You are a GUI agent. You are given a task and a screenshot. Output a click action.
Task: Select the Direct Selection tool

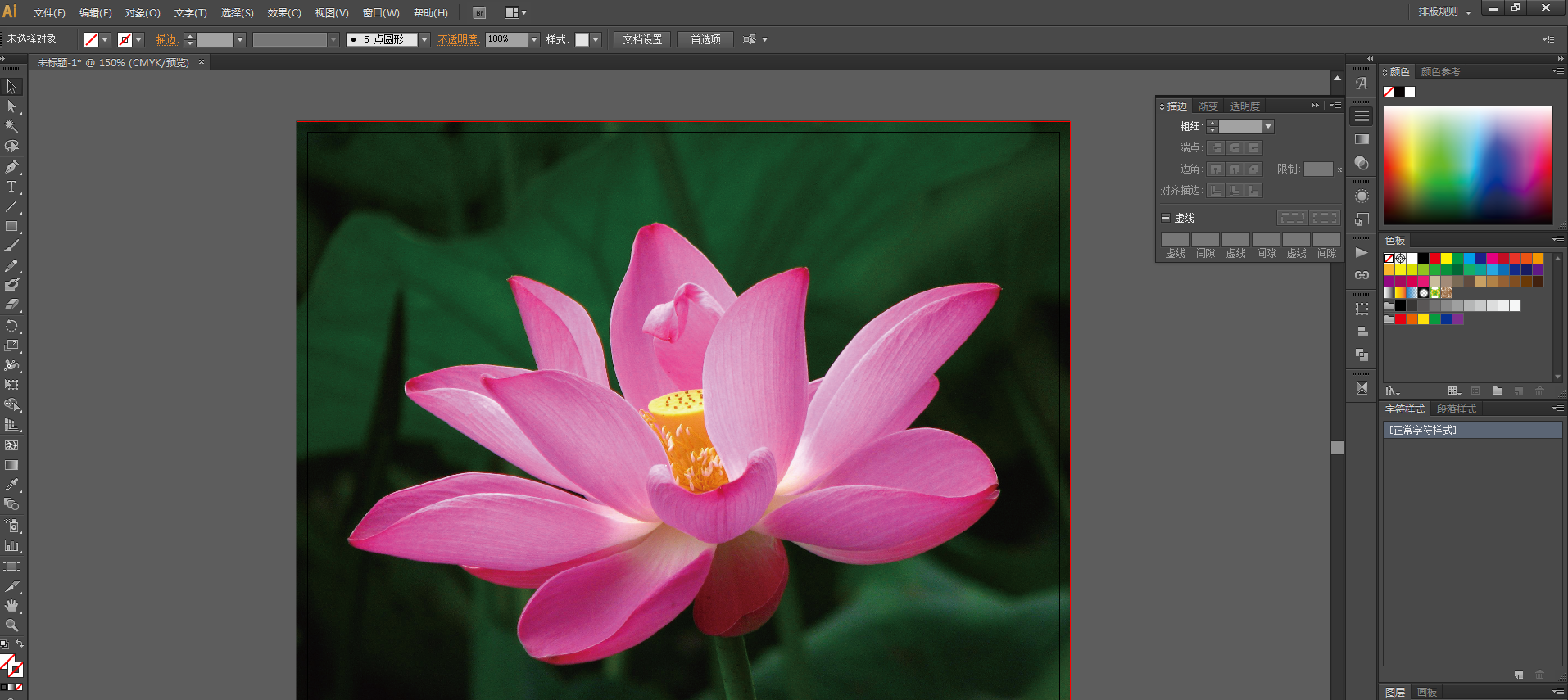(11, 106)
